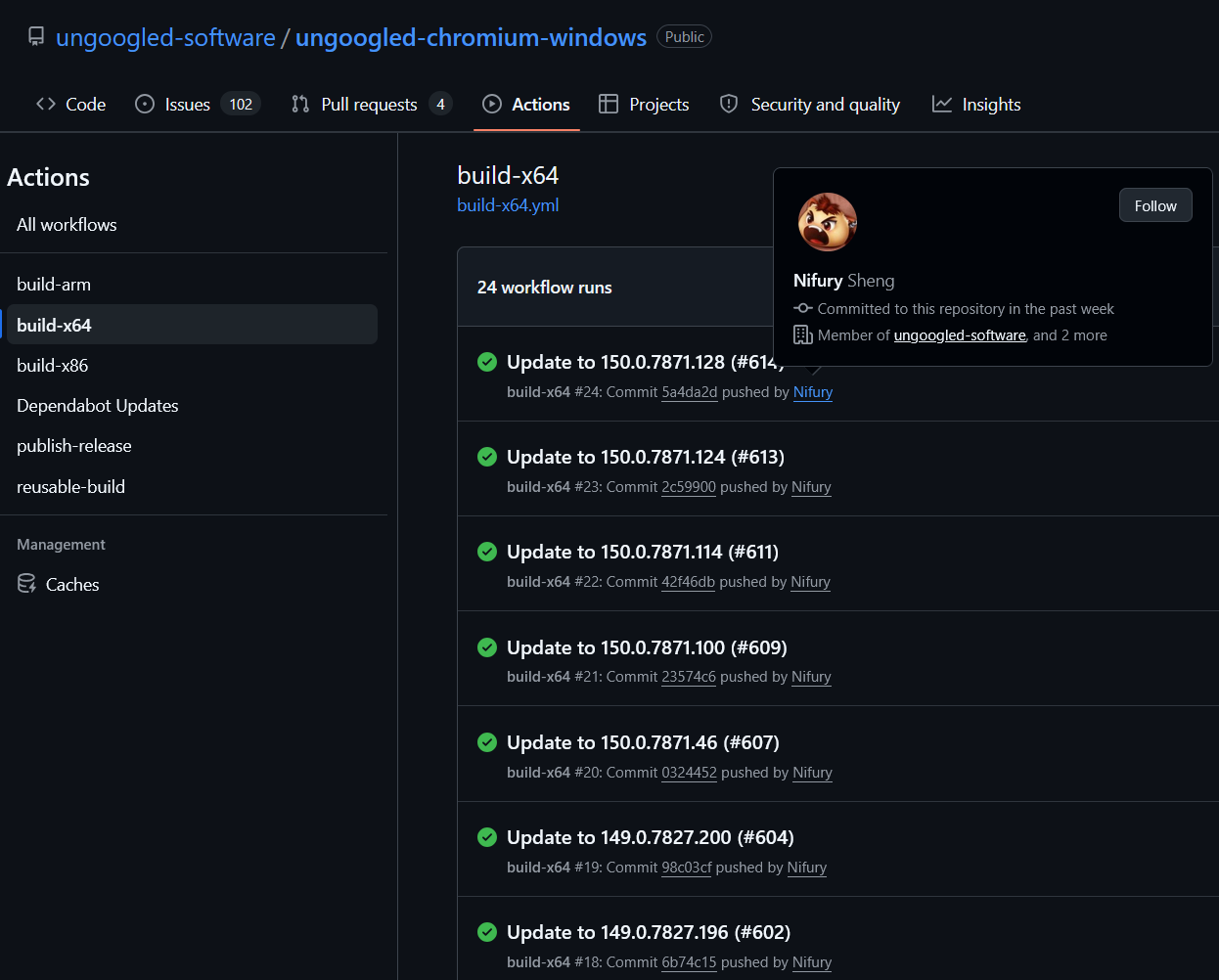This screenshot has width=1219, height=980.
Task: Open the Issues tab
Action: [x=198, y=104]
